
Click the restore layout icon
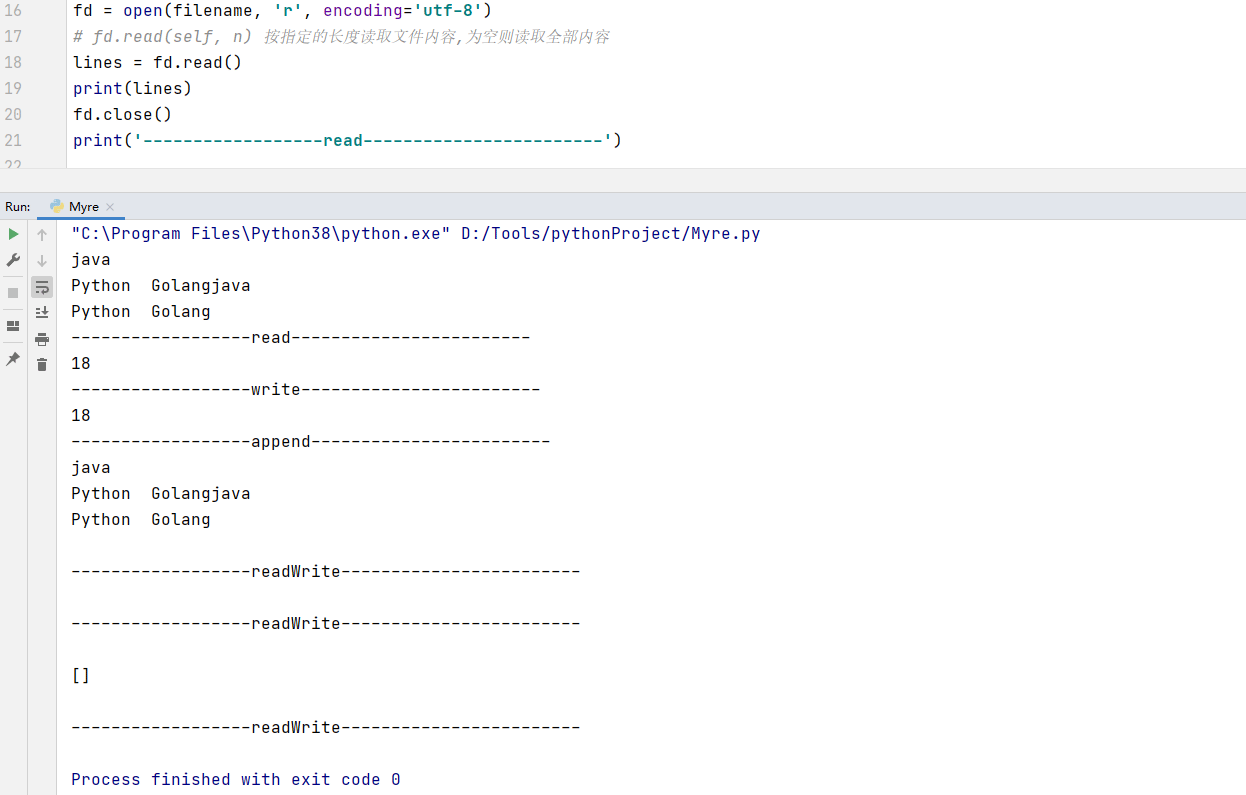(13, 326)
